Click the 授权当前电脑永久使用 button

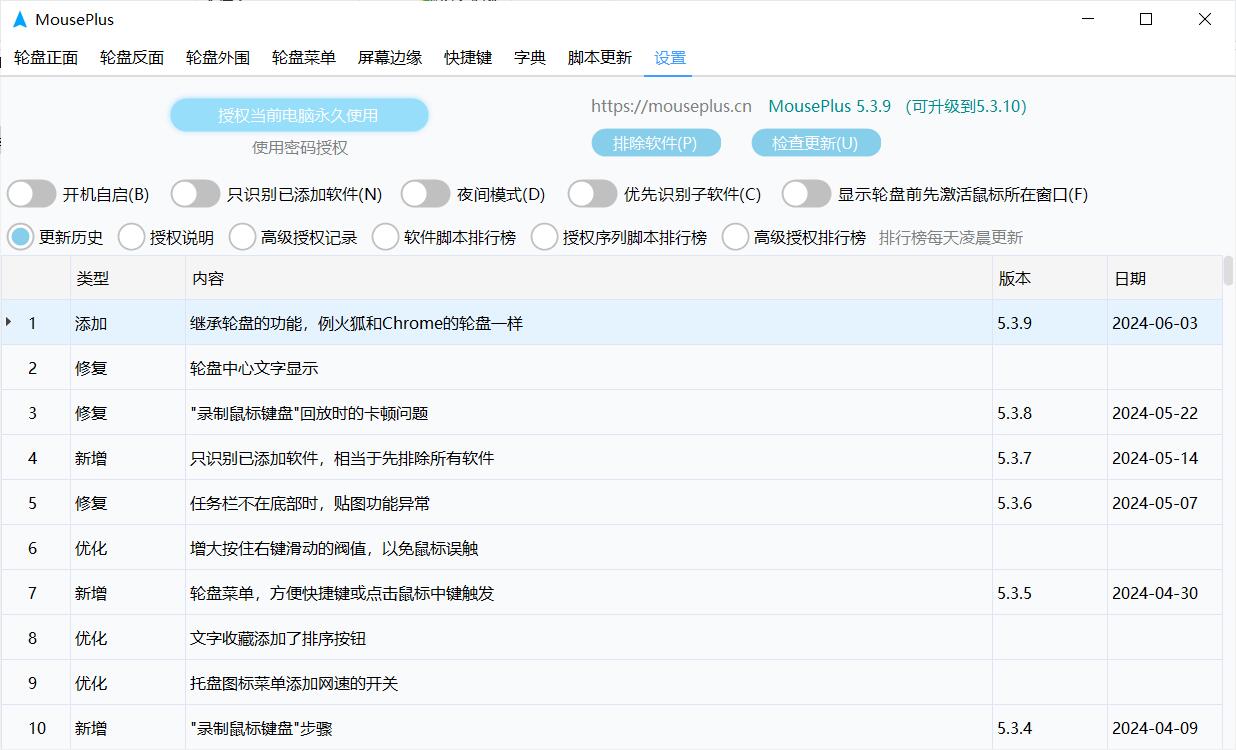pos(301,115)
